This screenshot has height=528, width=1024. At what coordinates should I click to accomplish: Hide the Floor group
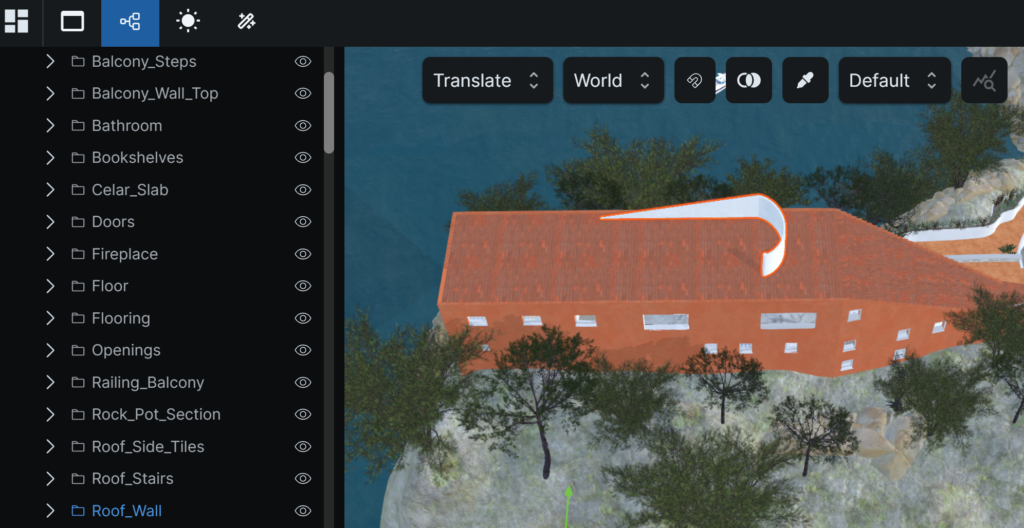click(302, 286)
